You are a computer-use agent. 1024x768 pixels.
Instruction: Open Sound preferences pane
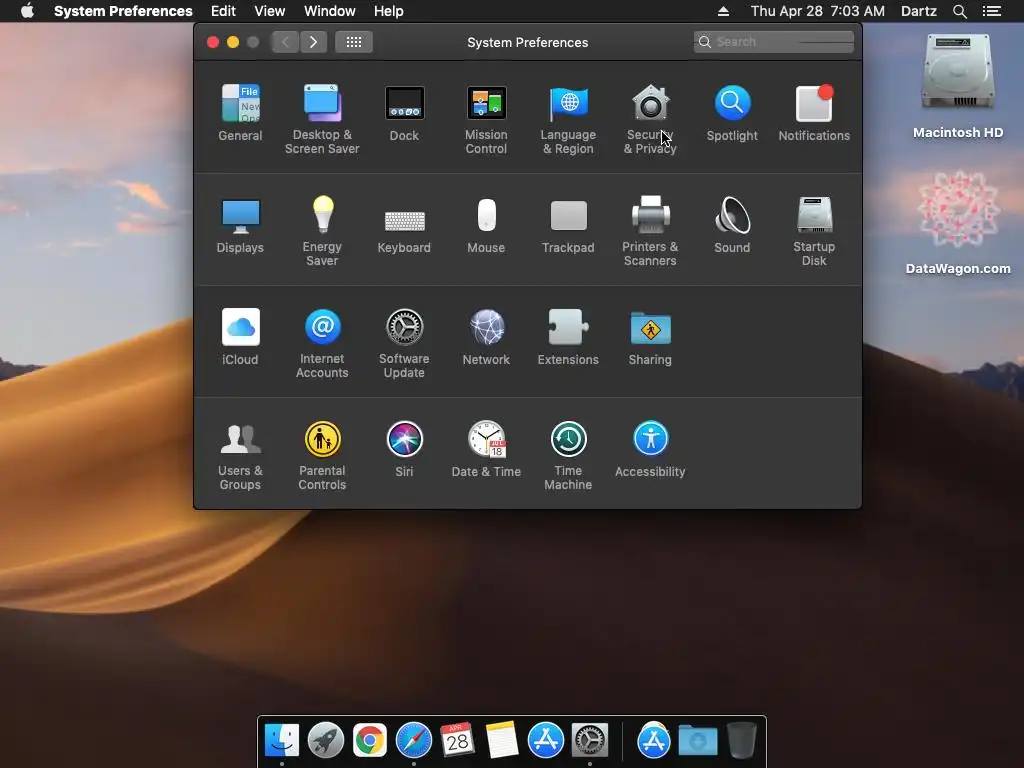click(732, 225)
